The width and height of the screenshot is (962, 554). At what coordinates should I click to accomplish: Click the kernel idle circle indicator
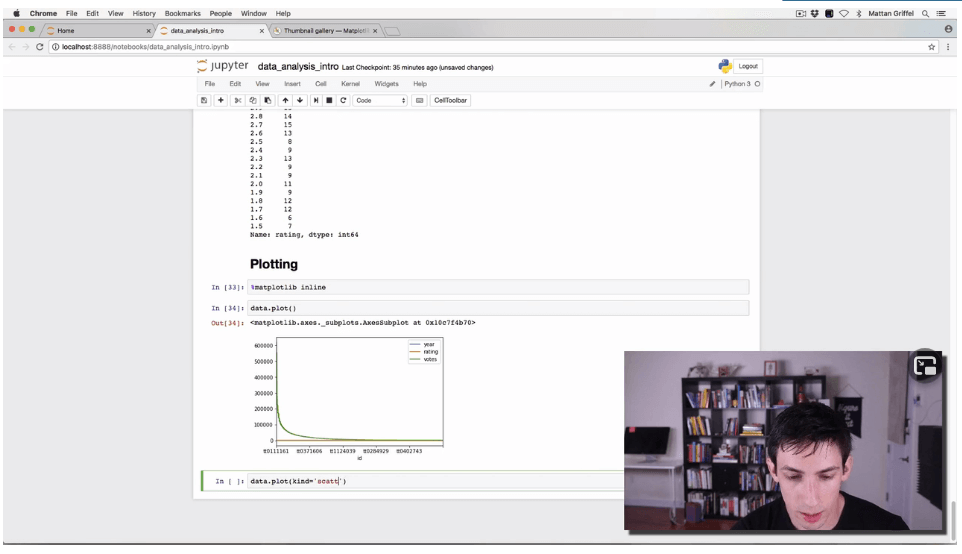(x=758, y=84)
